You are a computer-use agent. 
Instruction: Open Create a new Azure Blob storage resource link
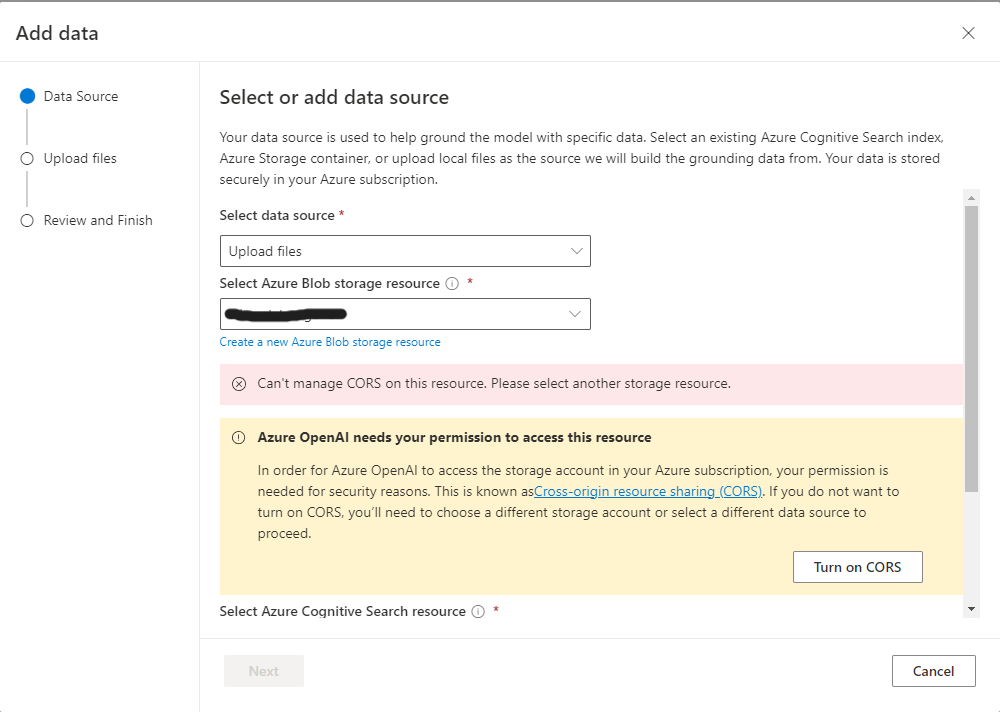(330, 342)
